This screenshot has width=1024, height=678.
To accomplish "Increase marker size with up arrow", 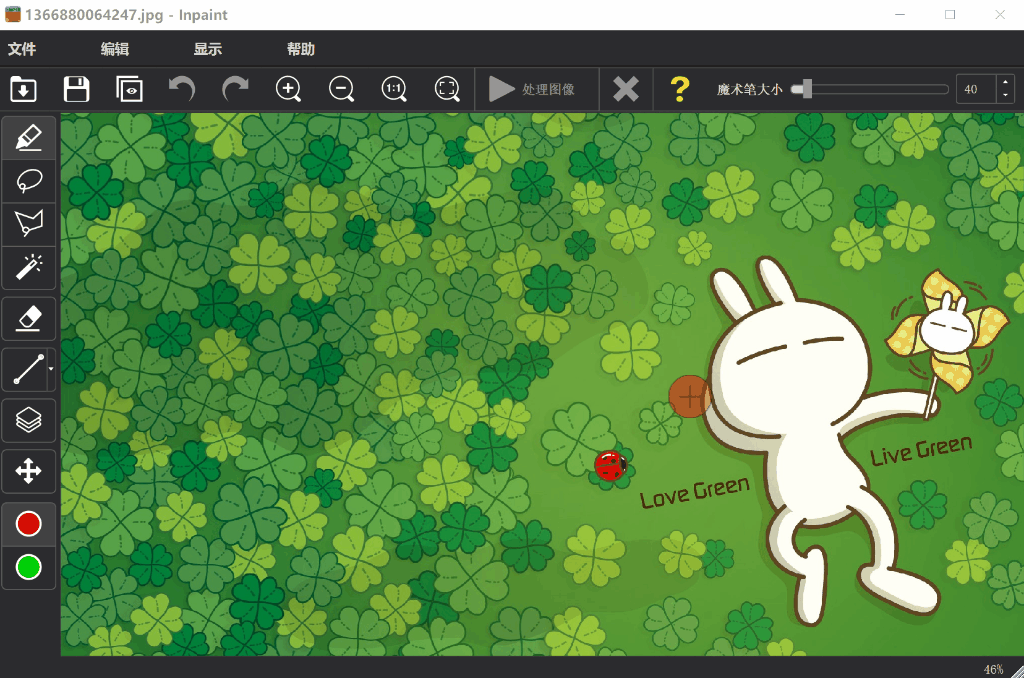I will pyautogui.click(x=1005, y=82).
